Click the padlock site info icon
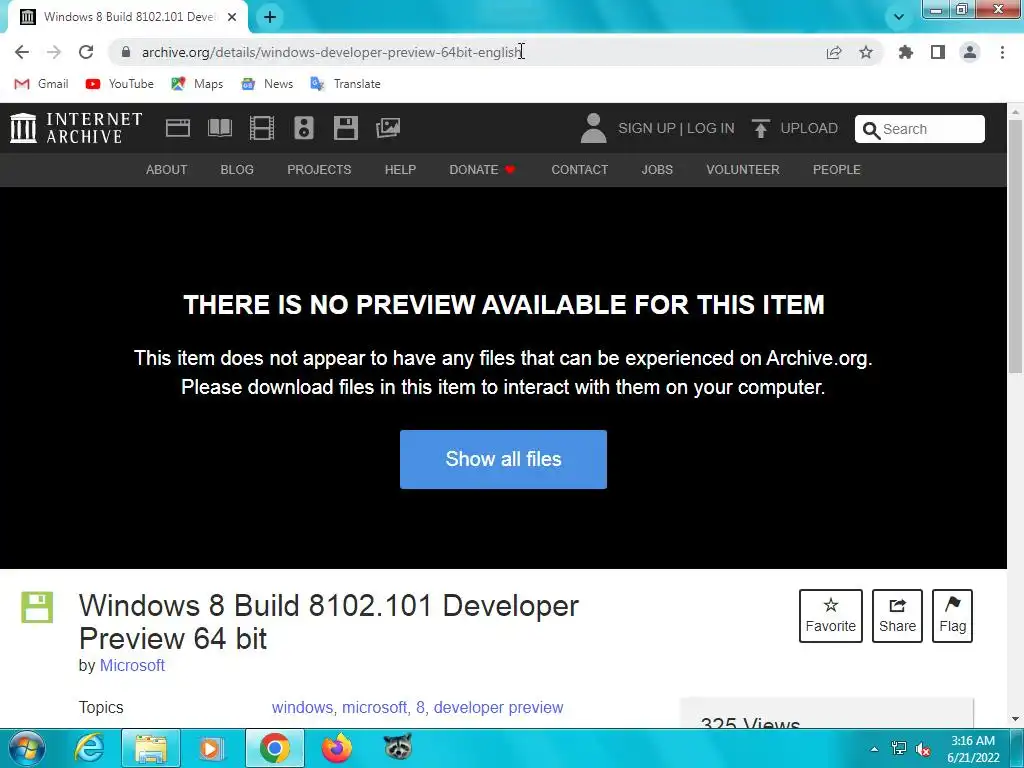1024x768 pixels. [x=126, y=52]
